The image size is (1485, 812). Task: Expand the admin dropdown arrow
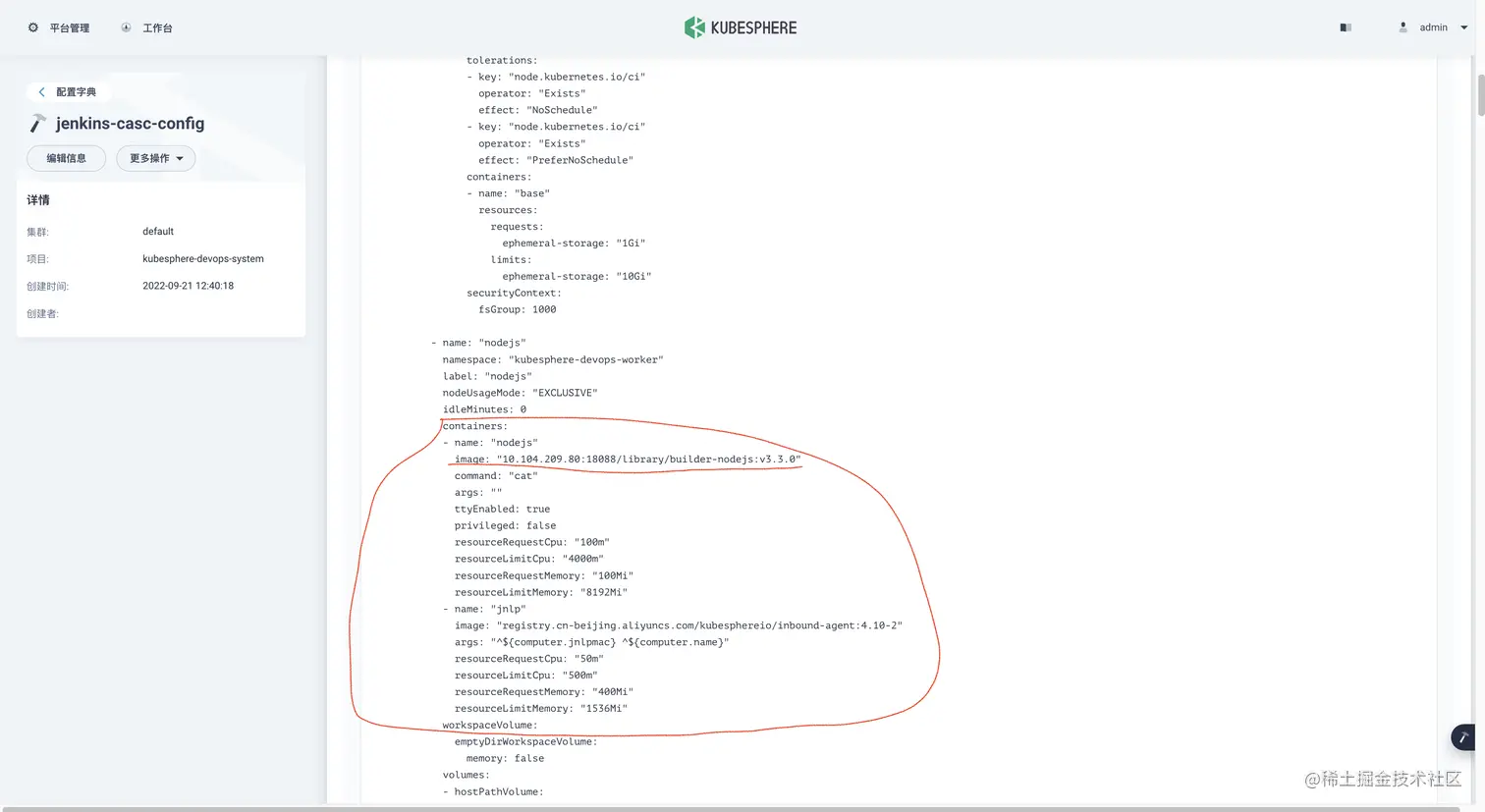pyautogui.click(x=1464, y=27)
